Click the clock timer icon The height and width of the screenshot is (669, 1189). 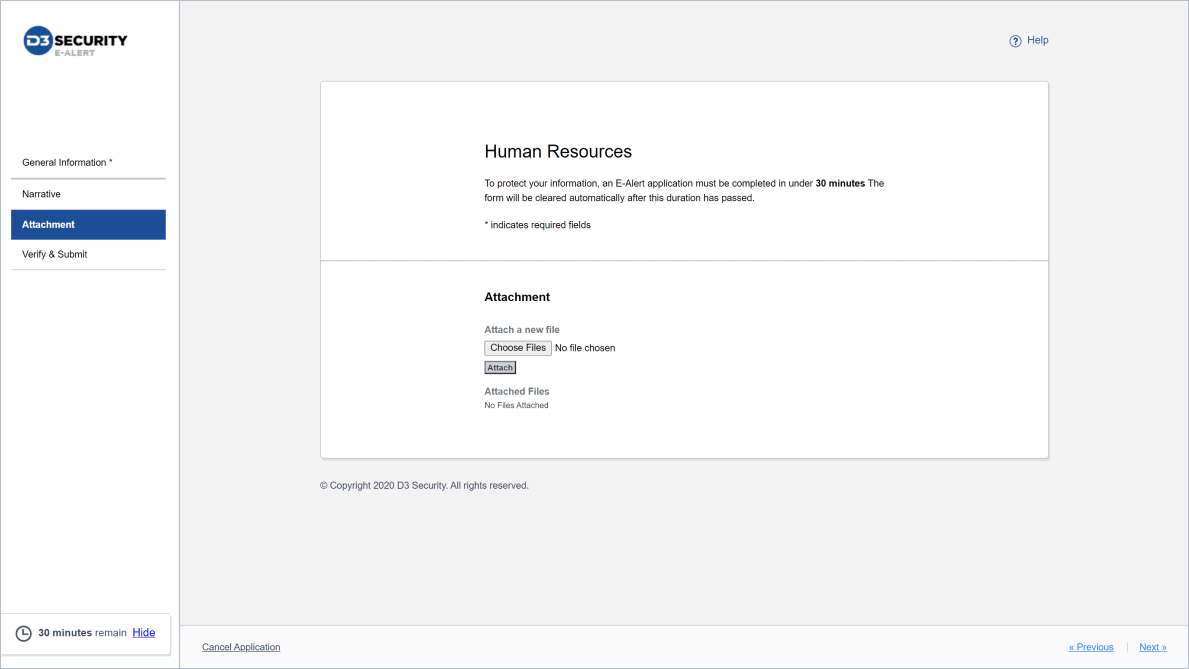point(23,633)
